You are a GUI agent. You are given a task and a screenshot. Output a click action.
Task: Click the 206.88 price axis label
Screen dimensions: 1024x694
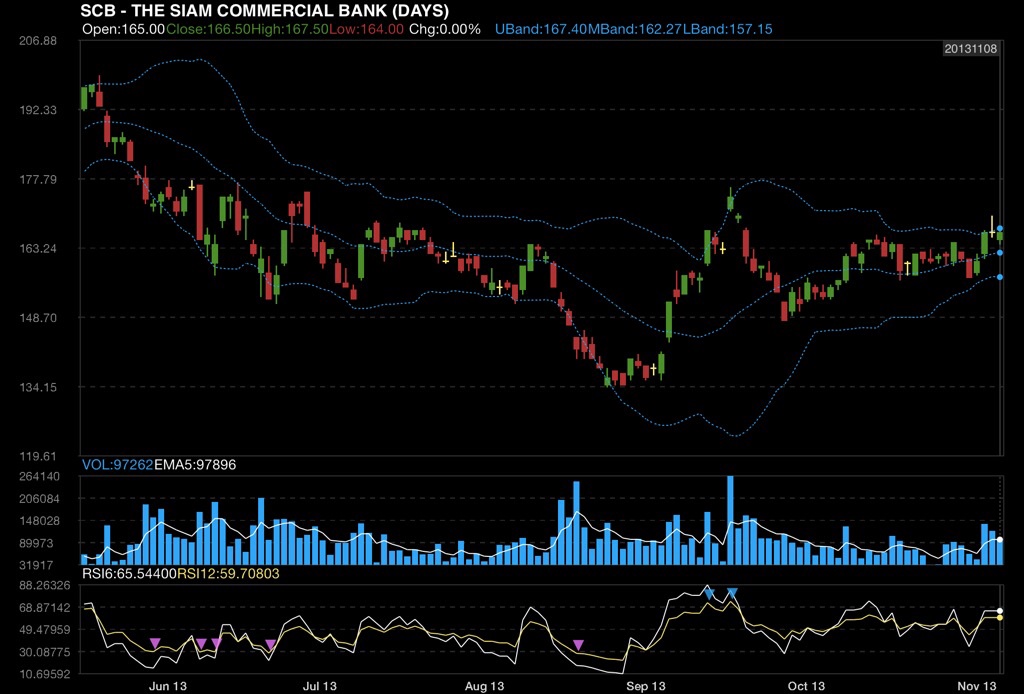(38, 40)
